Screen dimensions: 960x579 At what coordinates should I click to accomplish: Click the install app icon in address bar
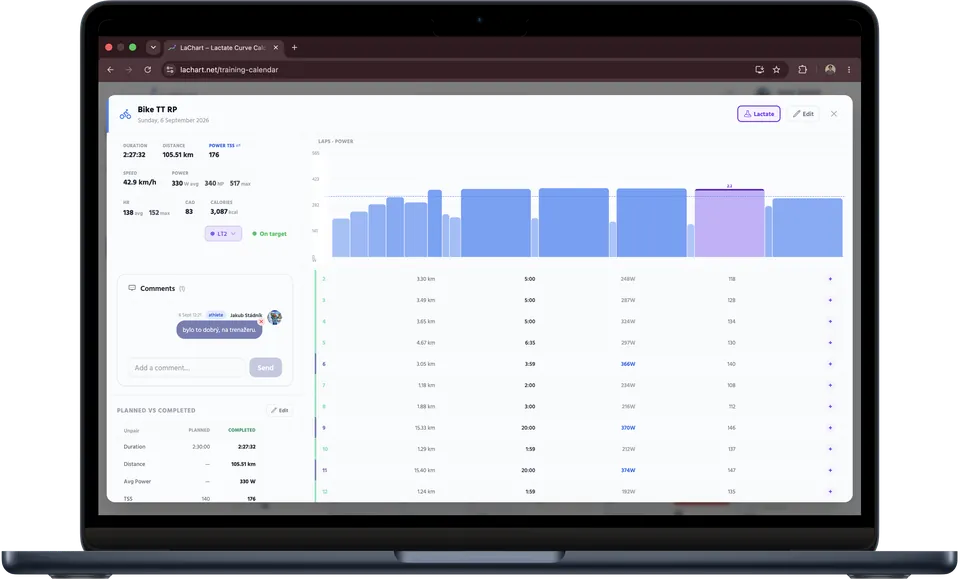click(x=759, y=70)
